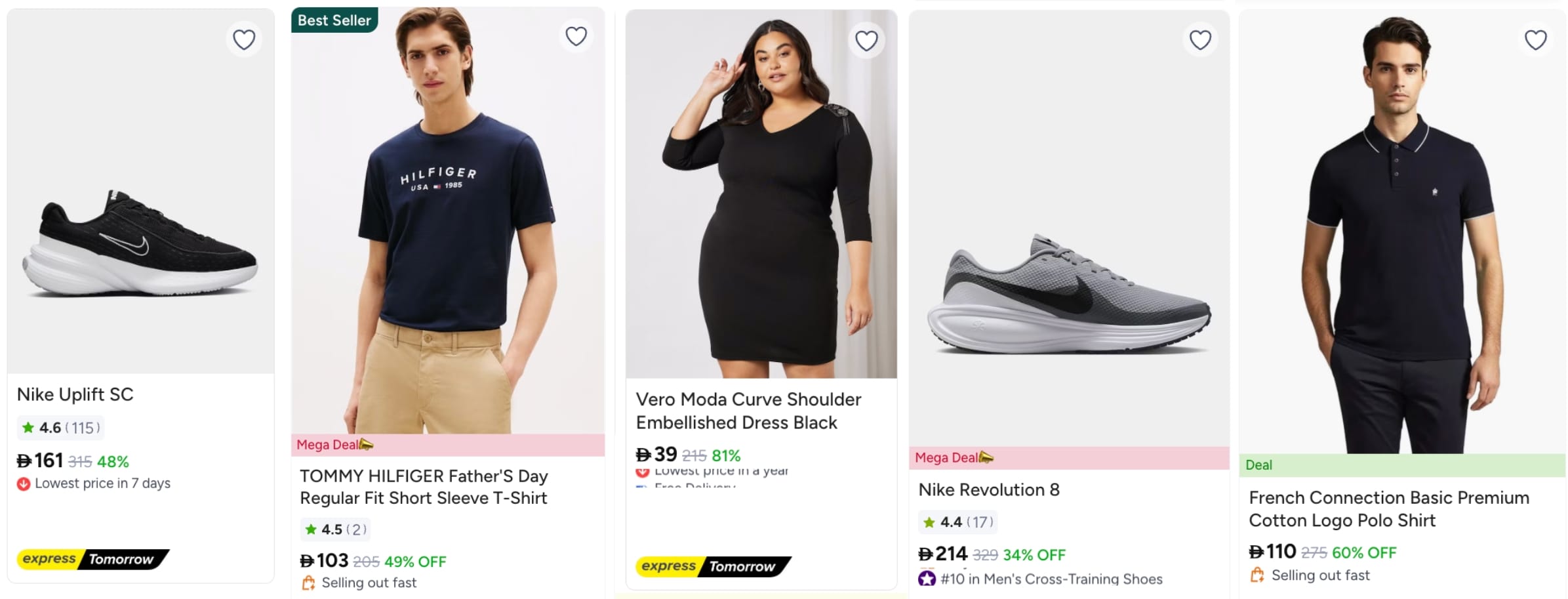Open TOMMY HILFIGER Father's Day T-Shirt title link
The height and width of the screenshot is (599, 1568).
coord(423,487)
